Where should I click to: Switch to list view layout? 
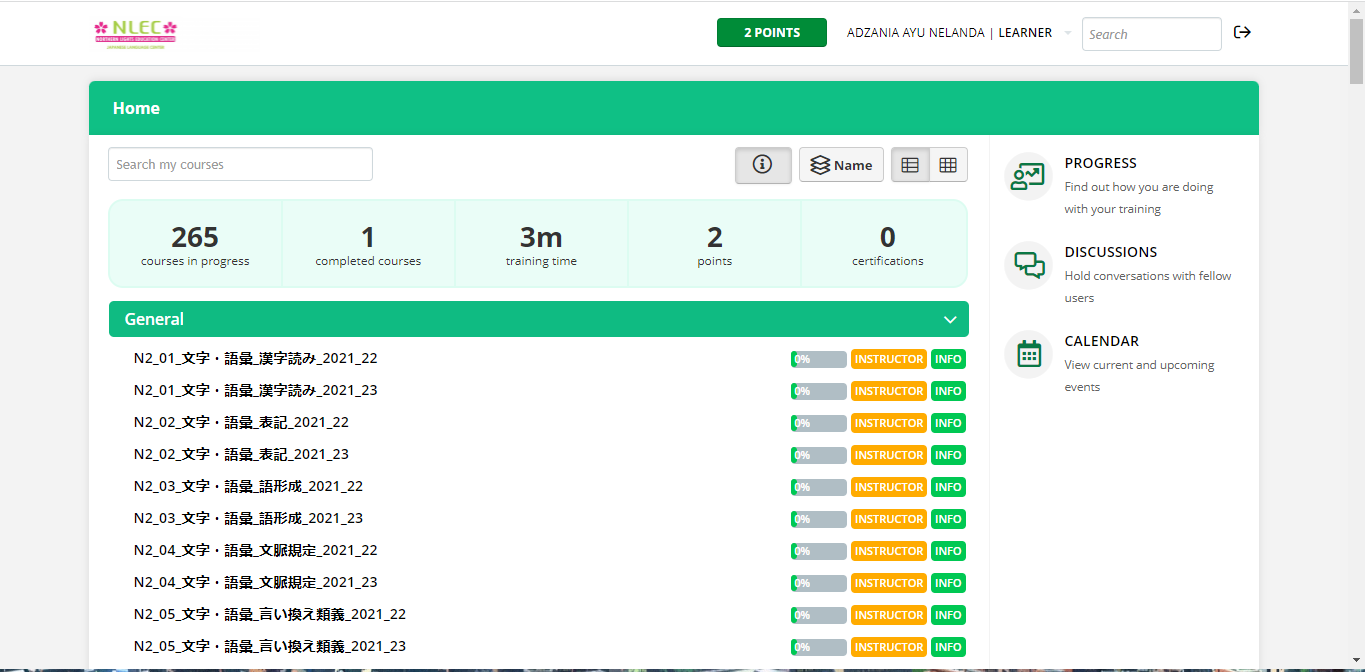click(x=910, y=165)
